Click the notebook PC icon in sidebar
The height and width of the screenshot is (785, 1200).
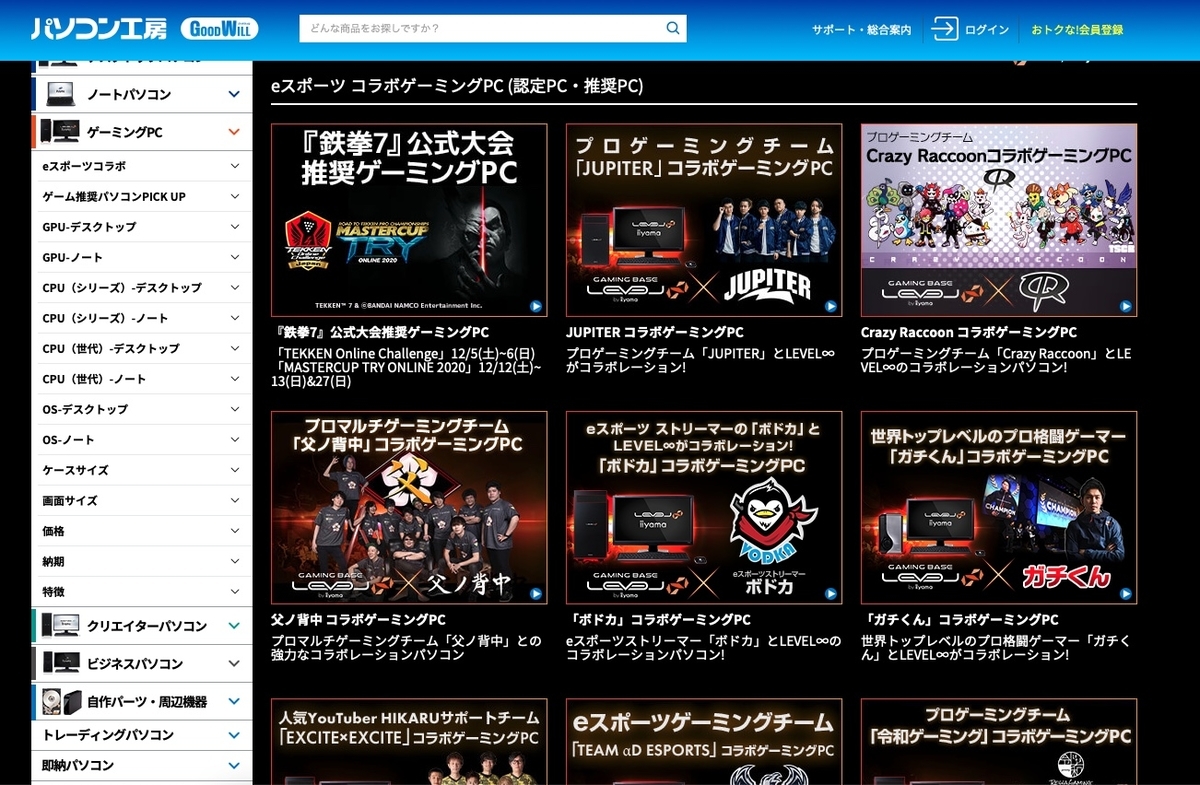pos(59,94)
